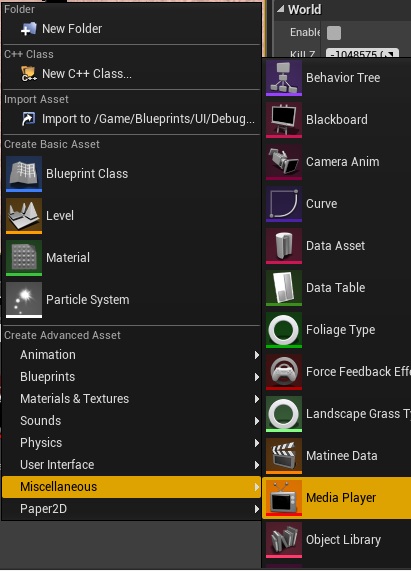Select the Behavior Tree asset icon
Screen dimensions: 411x571
284,78
